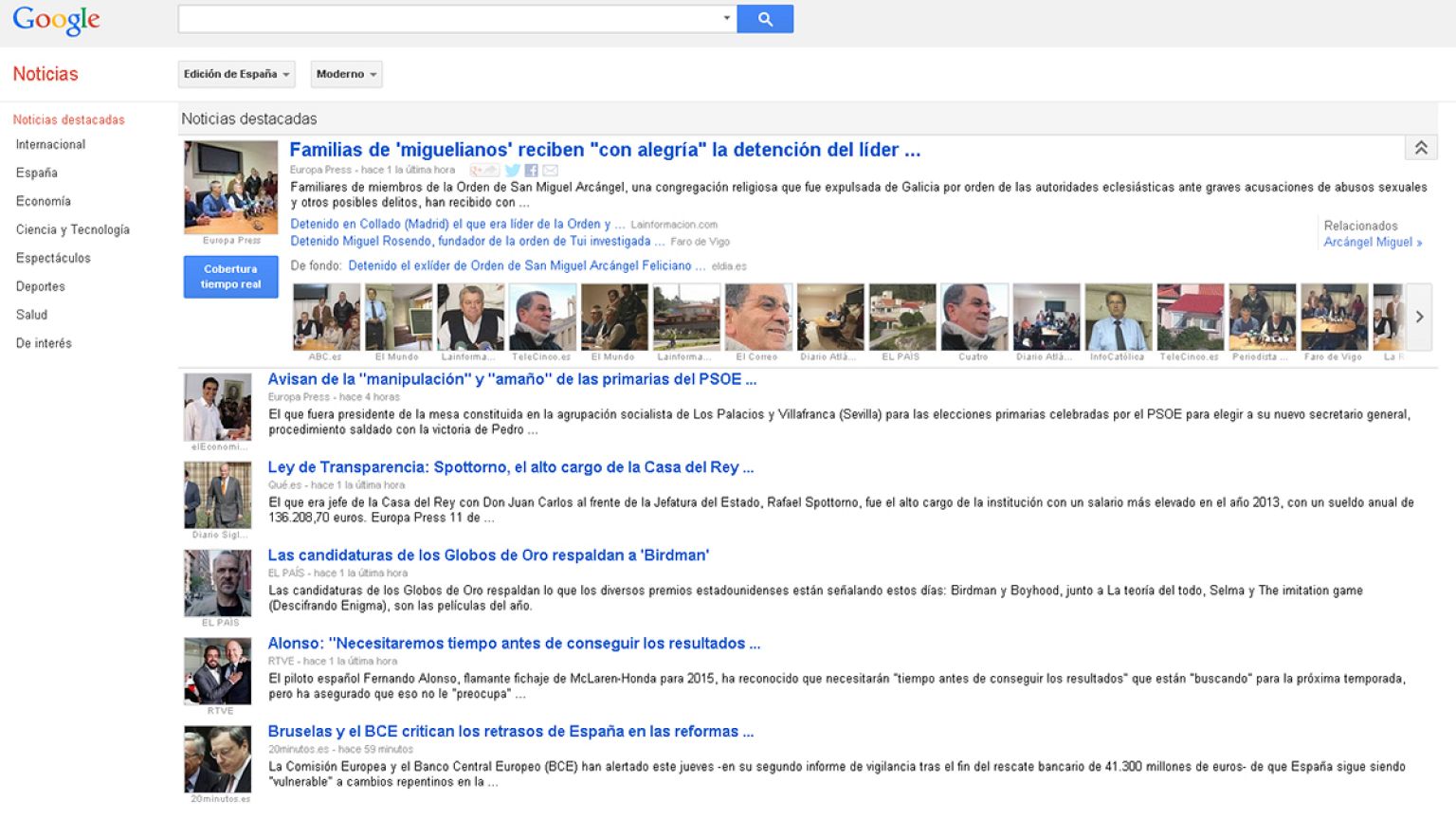Open headline Globos de Oro respaldan Birdman
Screen dimensions: 1456x819
coord(488,555)
